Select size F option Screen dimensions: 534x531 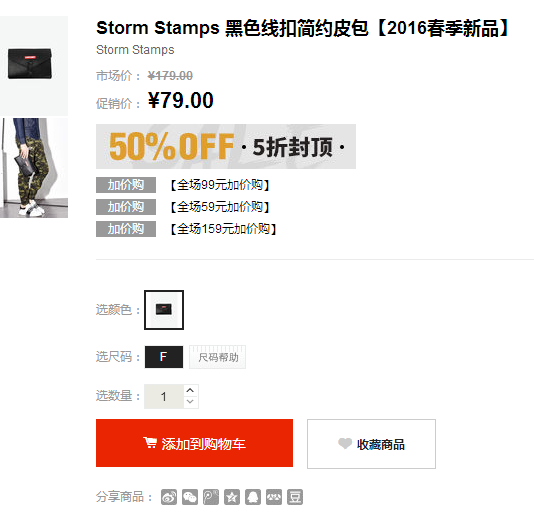pyautogui.click(x=164, y=357)
